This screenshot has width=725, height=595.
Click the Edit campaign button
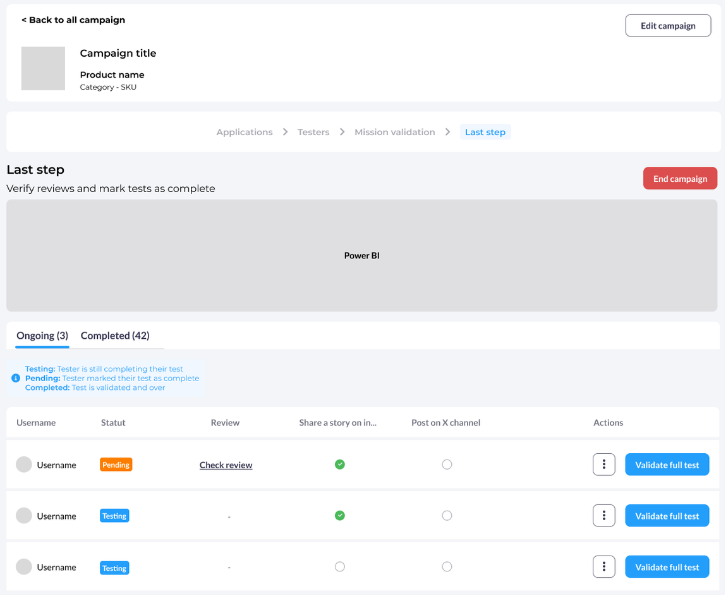point(668,26)
